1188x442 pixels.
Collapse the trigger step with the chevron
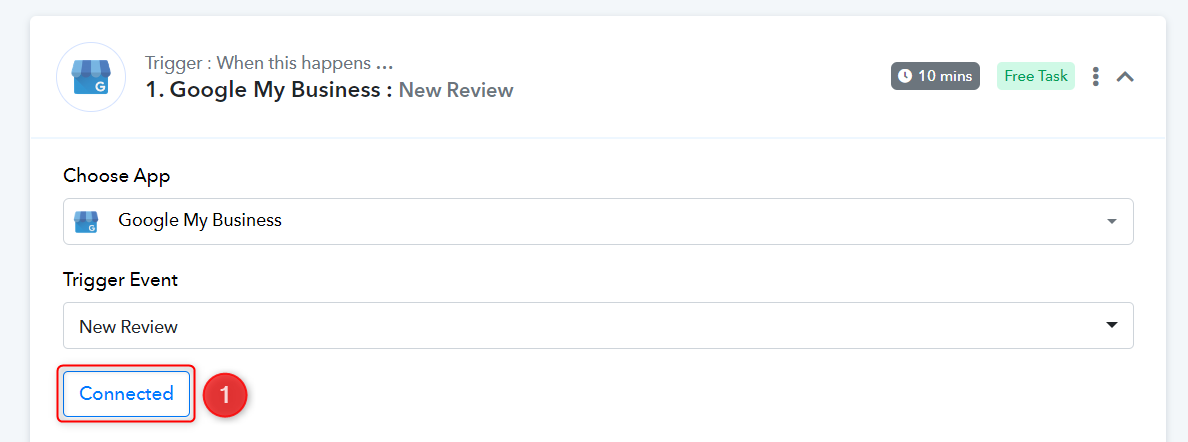1125,77
